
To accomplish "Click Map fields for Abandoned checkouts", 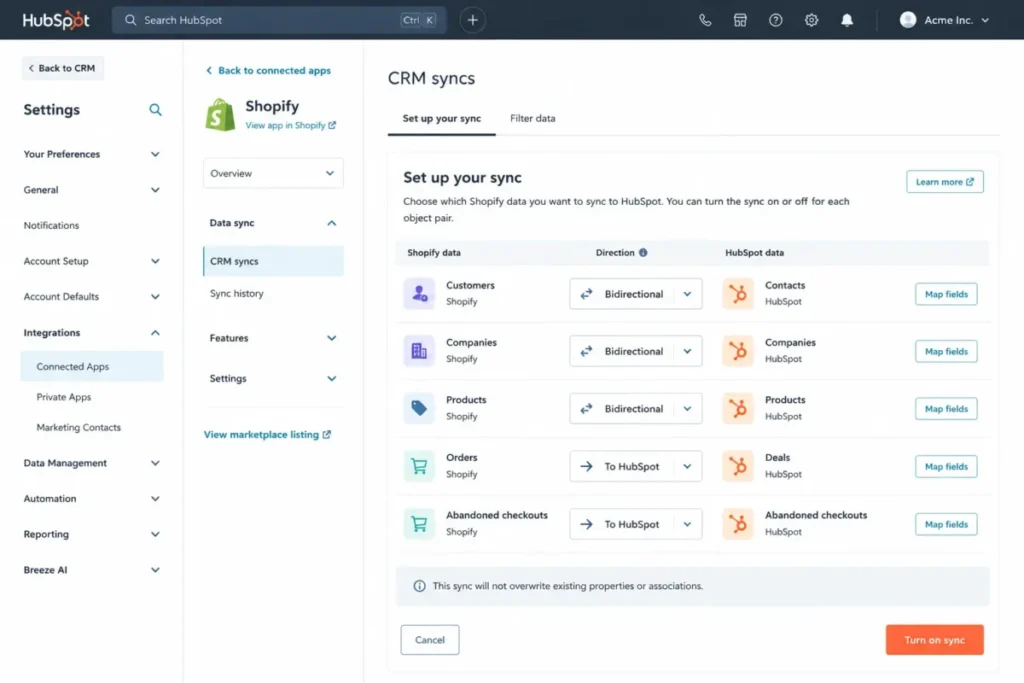I will 946,524.
